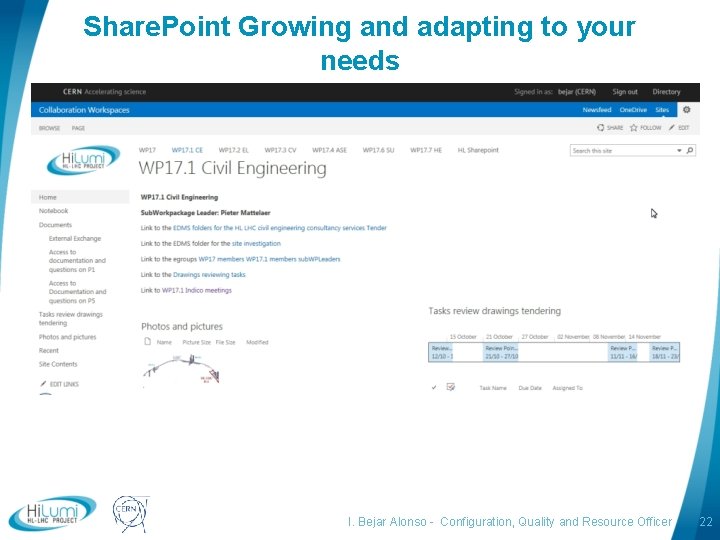Open the BROWSE ribbon tab
This screenshot has width=720, height=540.
(x=49, y=128)
